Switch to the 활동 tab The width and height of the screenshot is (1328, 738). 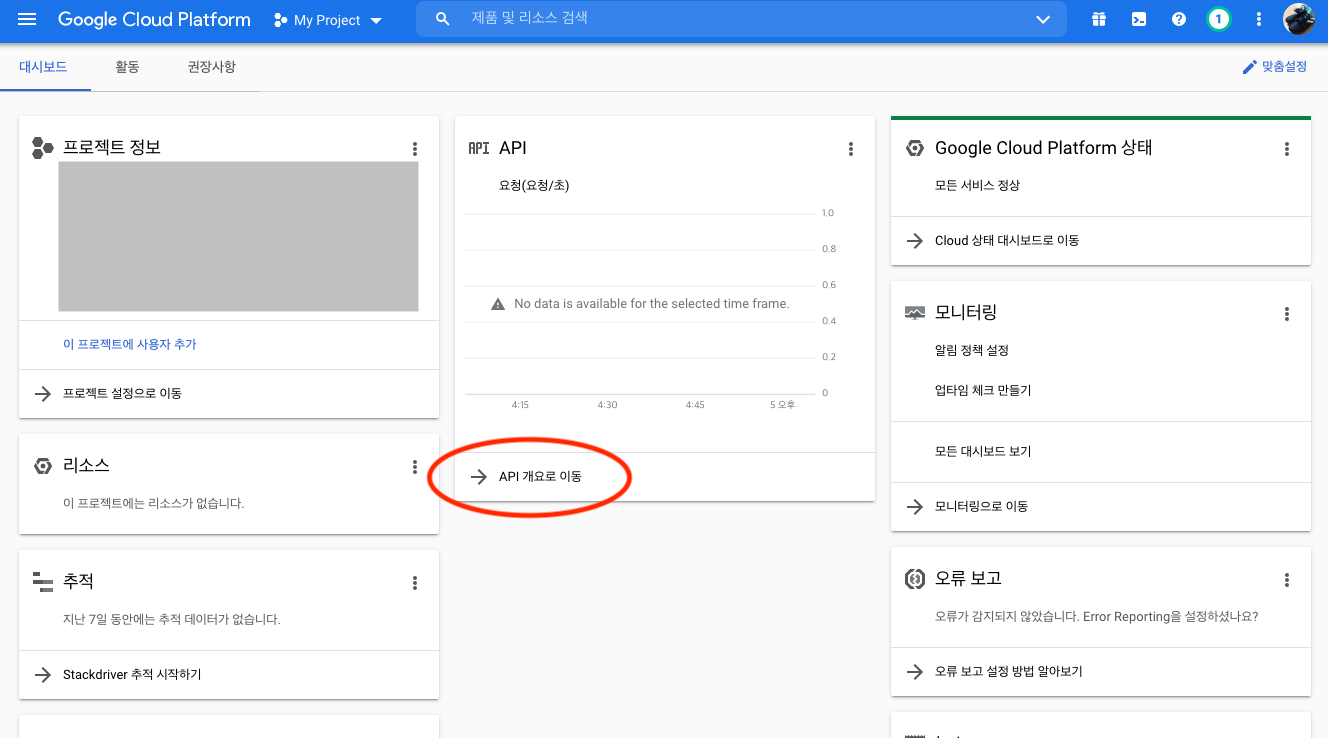(x=127, y=67)
